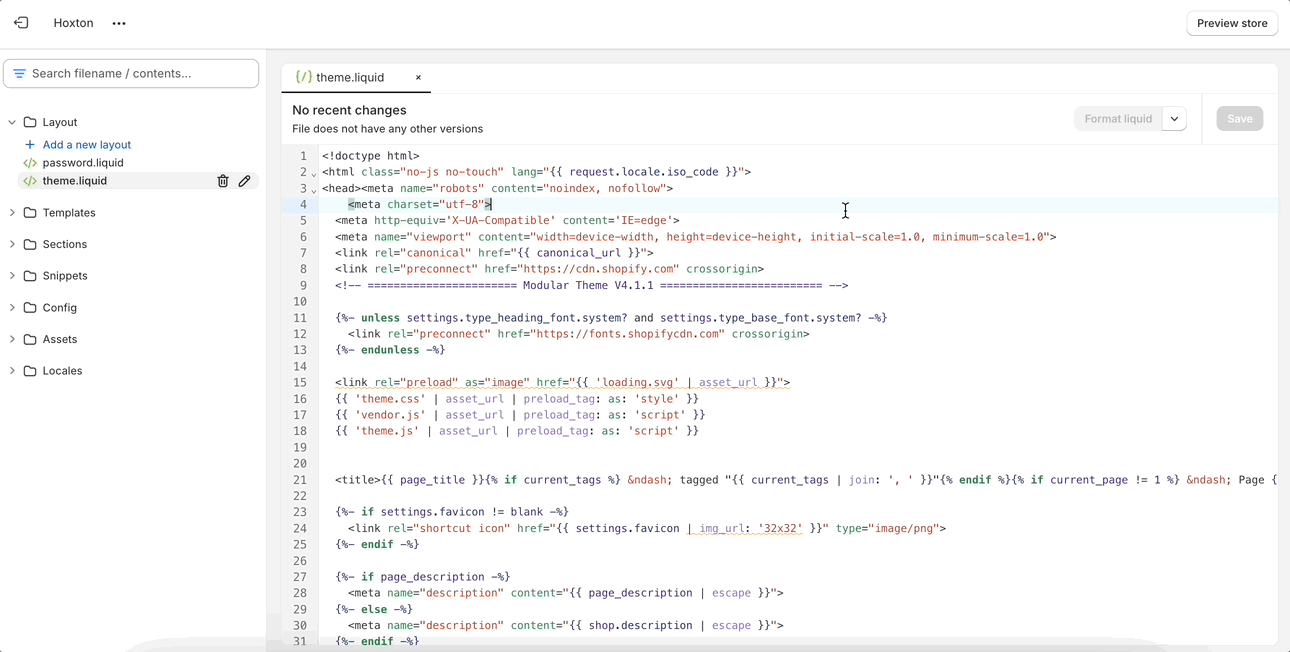The height and width of the screenshot is (652, 1290).
Task: Click the title tag line 21
Action: [806, 480]
